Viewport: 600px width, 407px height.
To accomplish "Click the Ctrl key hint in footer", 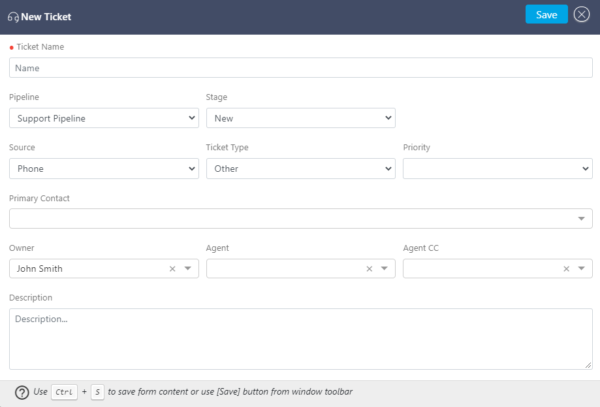I will coord(64,392).
